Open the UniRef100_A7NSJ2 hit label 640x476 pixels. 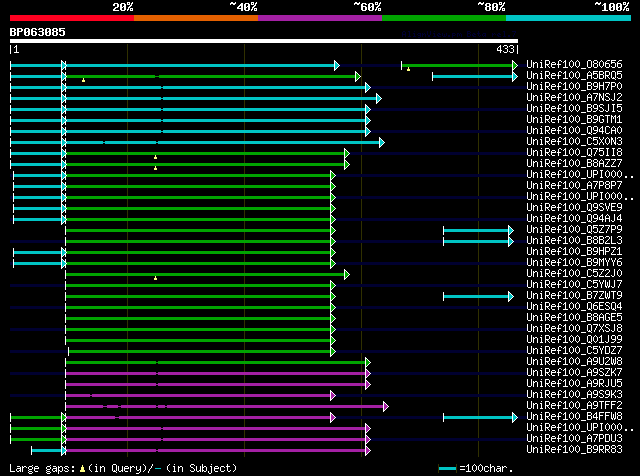pos(574,97)
